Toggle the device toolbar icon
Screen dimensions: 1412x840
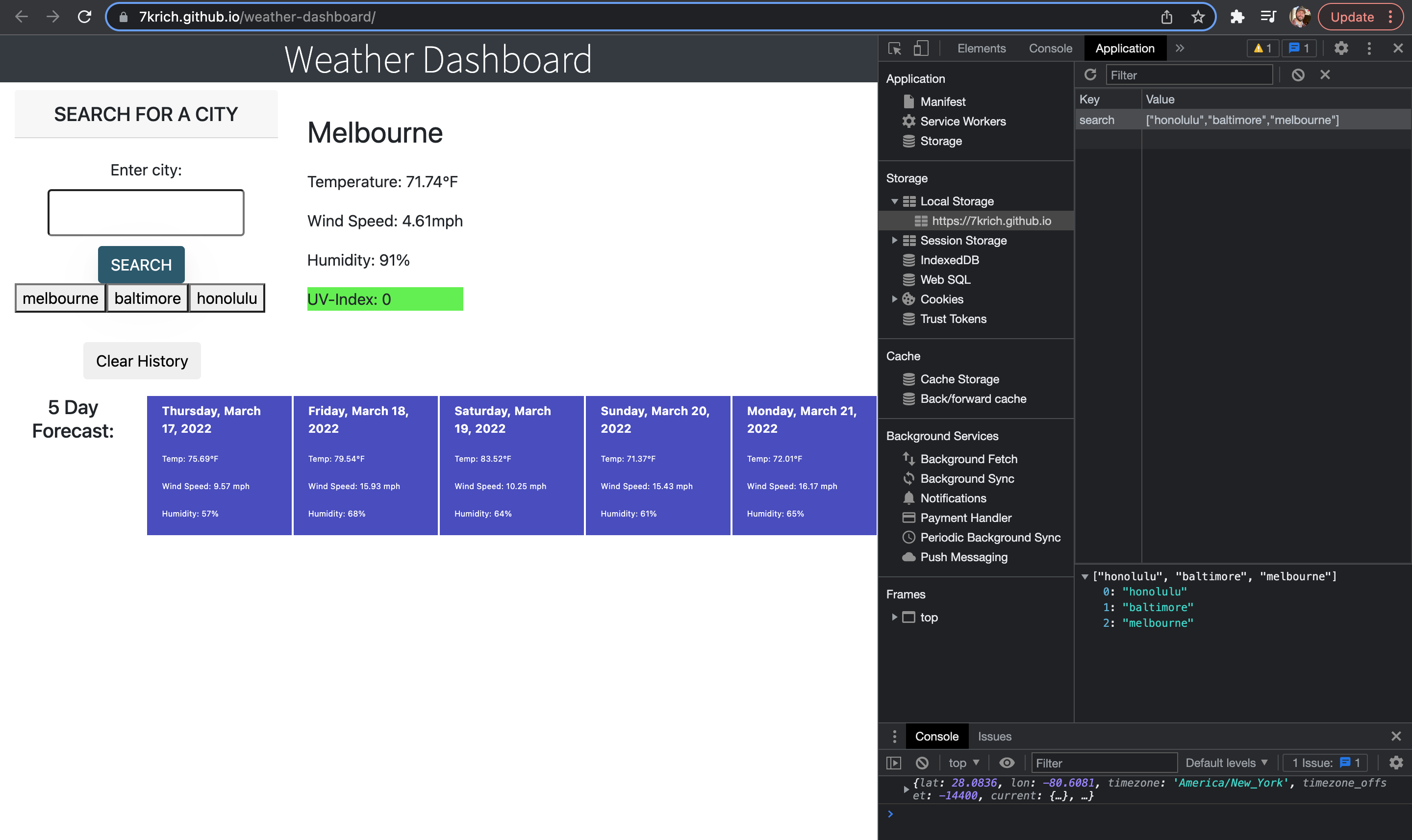[x=921, y=48]
